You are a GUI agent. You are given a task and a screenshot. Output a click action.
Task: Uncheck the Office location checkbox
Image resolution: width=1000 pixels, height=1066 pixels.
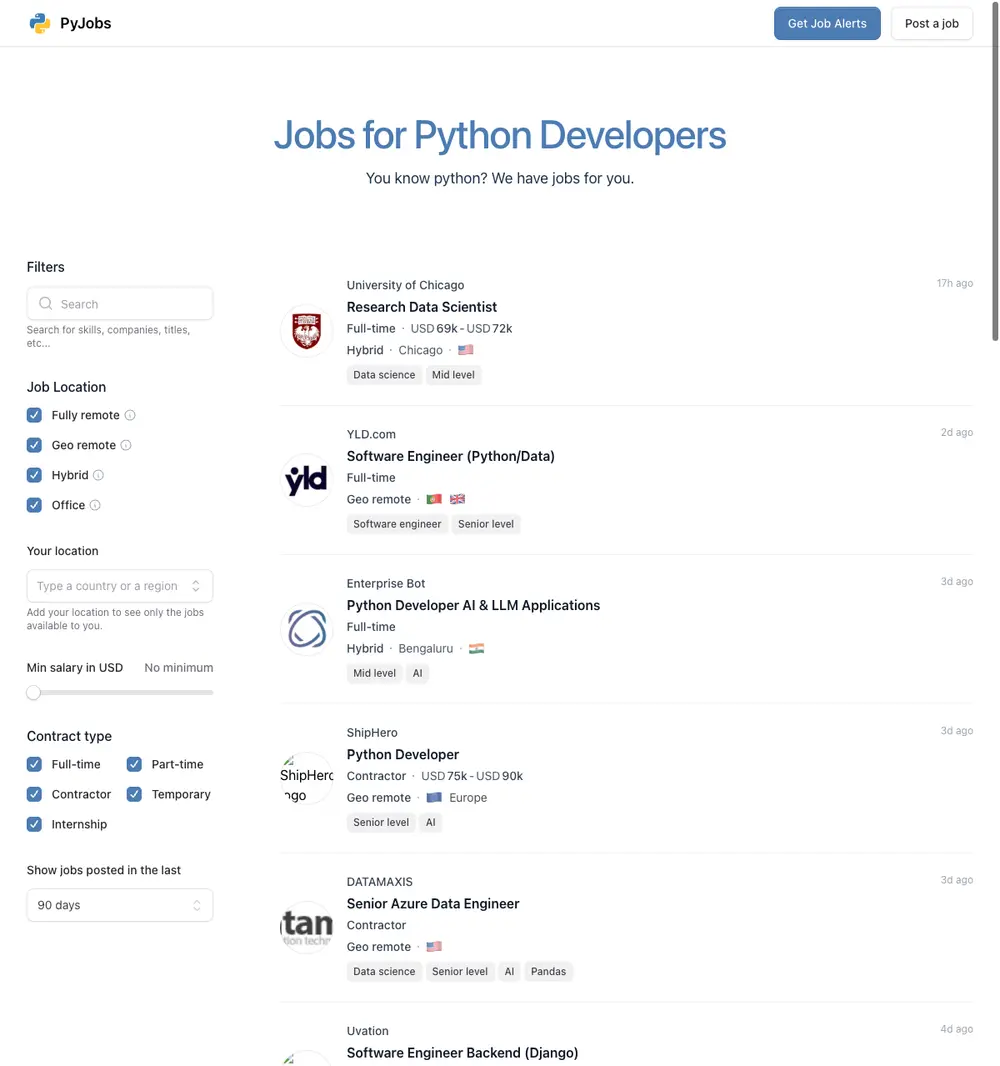tap(34, 504)
